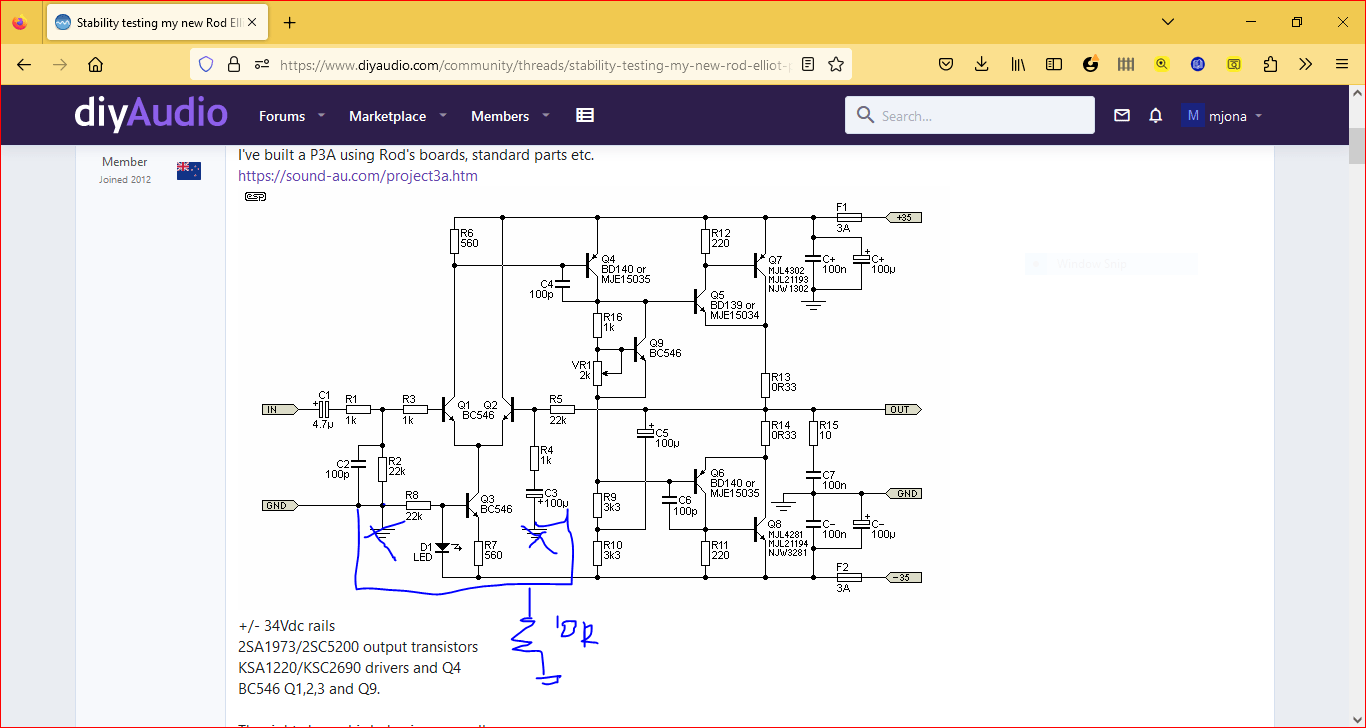Click '2SA1973/2SC5200 output transistors' line
This screenshot has height=728, width=1366.
(x=358, y=647)
